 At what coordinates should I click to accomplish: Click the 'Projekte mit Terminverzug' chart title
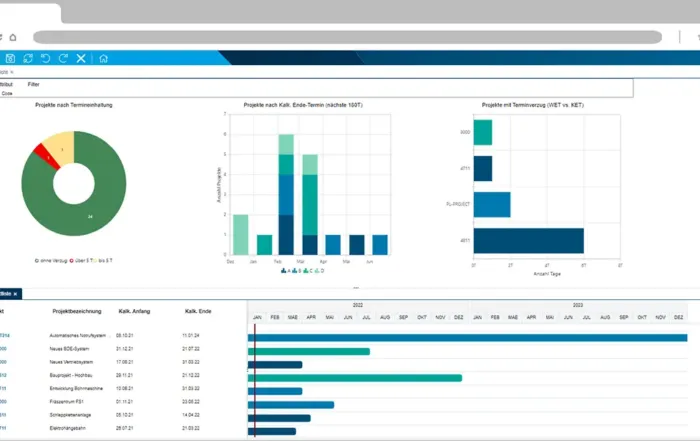[x=533, y=105]
